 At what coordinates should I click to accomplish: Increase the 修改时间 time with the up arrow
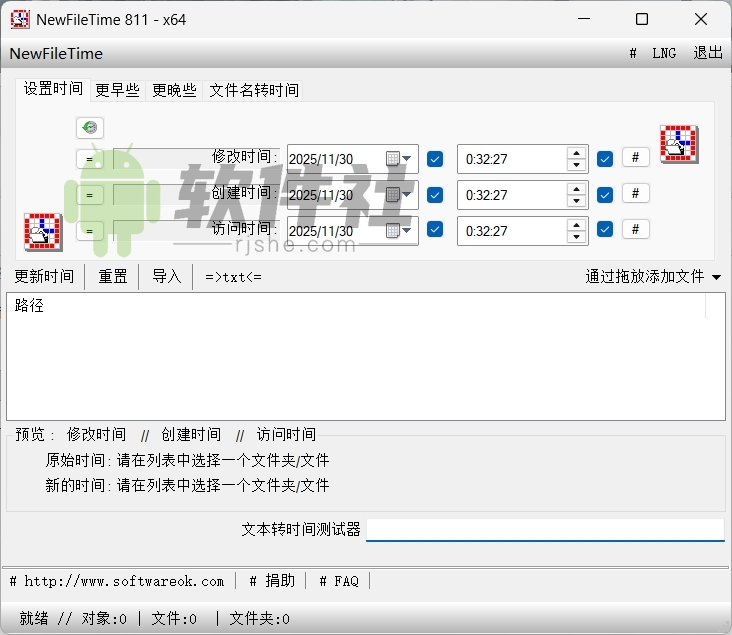click(577, 153)
